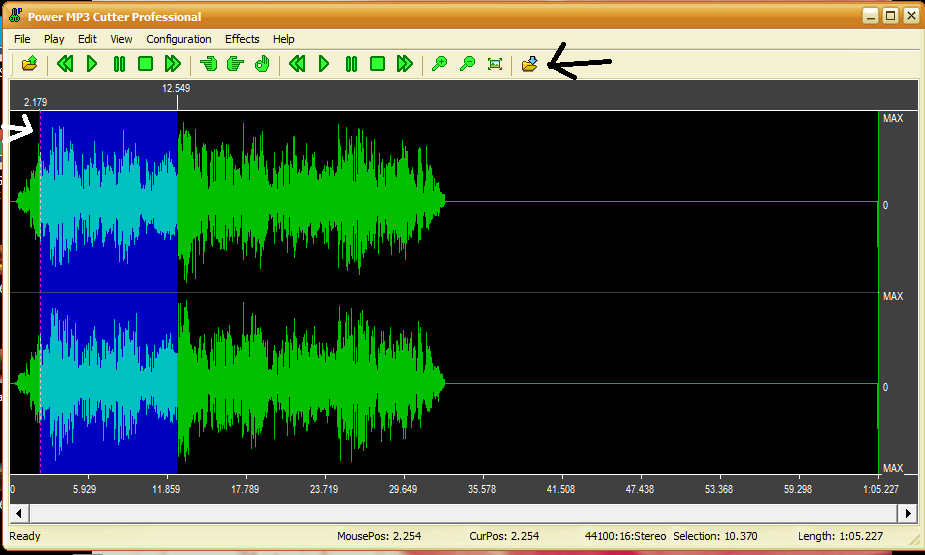Click the OK hand gesture icon
Image resolution: width=925 pixels, height=555 pixels.
pyautogui.click(x=262, y=64)
